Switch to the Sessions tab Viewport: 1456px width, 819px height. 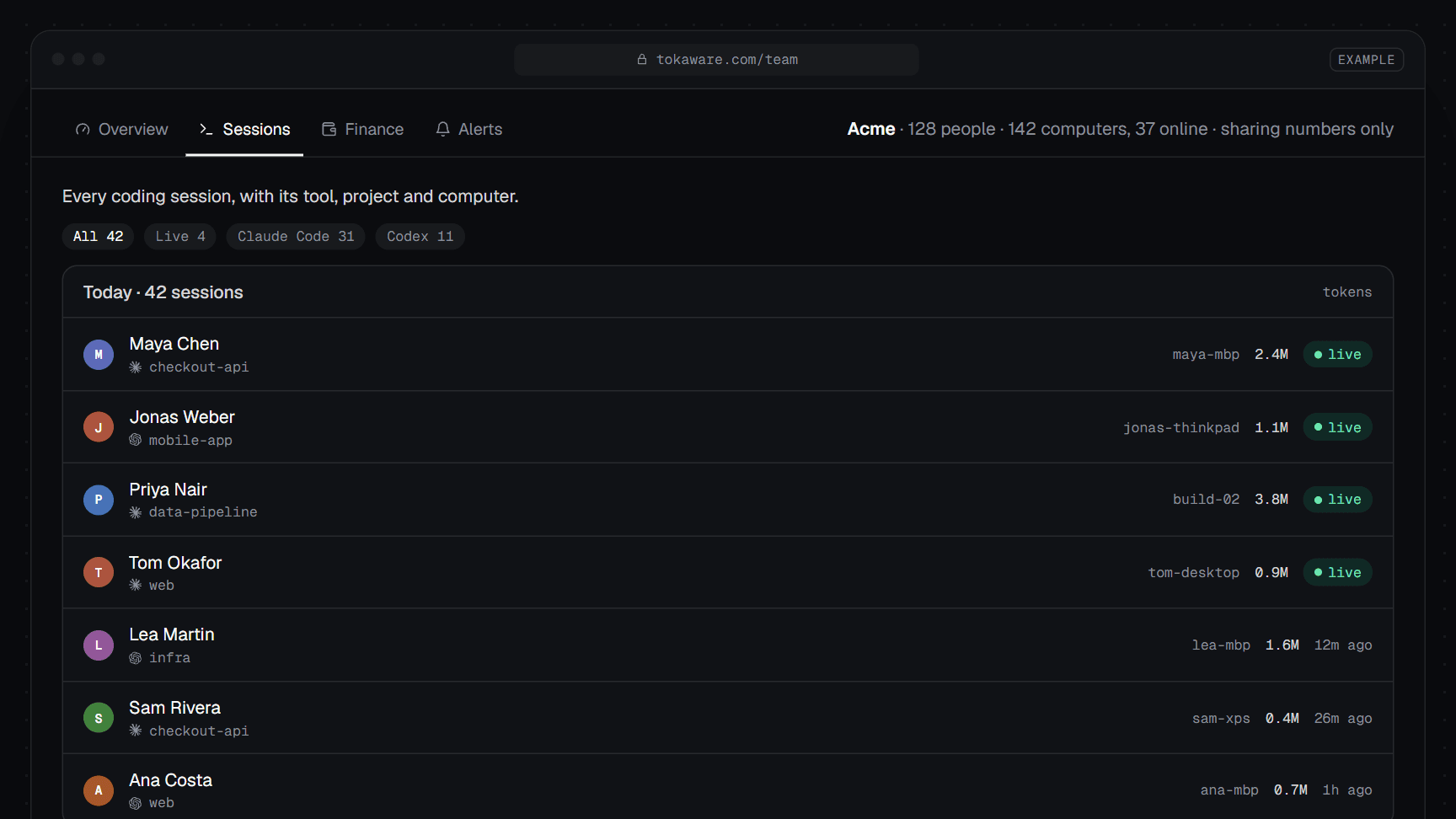tap(244, 130)
